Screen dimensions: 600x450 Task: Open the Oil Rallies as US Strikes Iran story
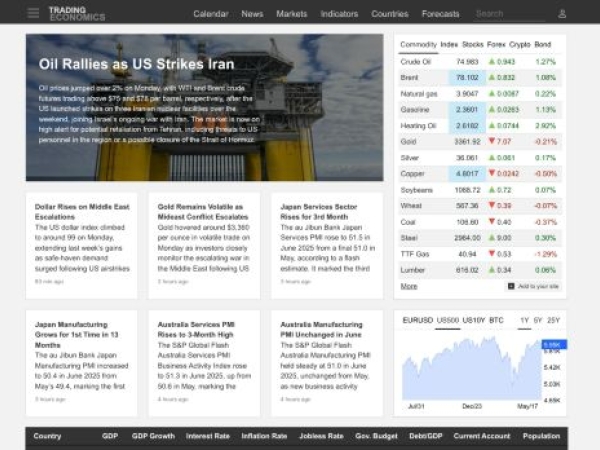pos(137,64)
